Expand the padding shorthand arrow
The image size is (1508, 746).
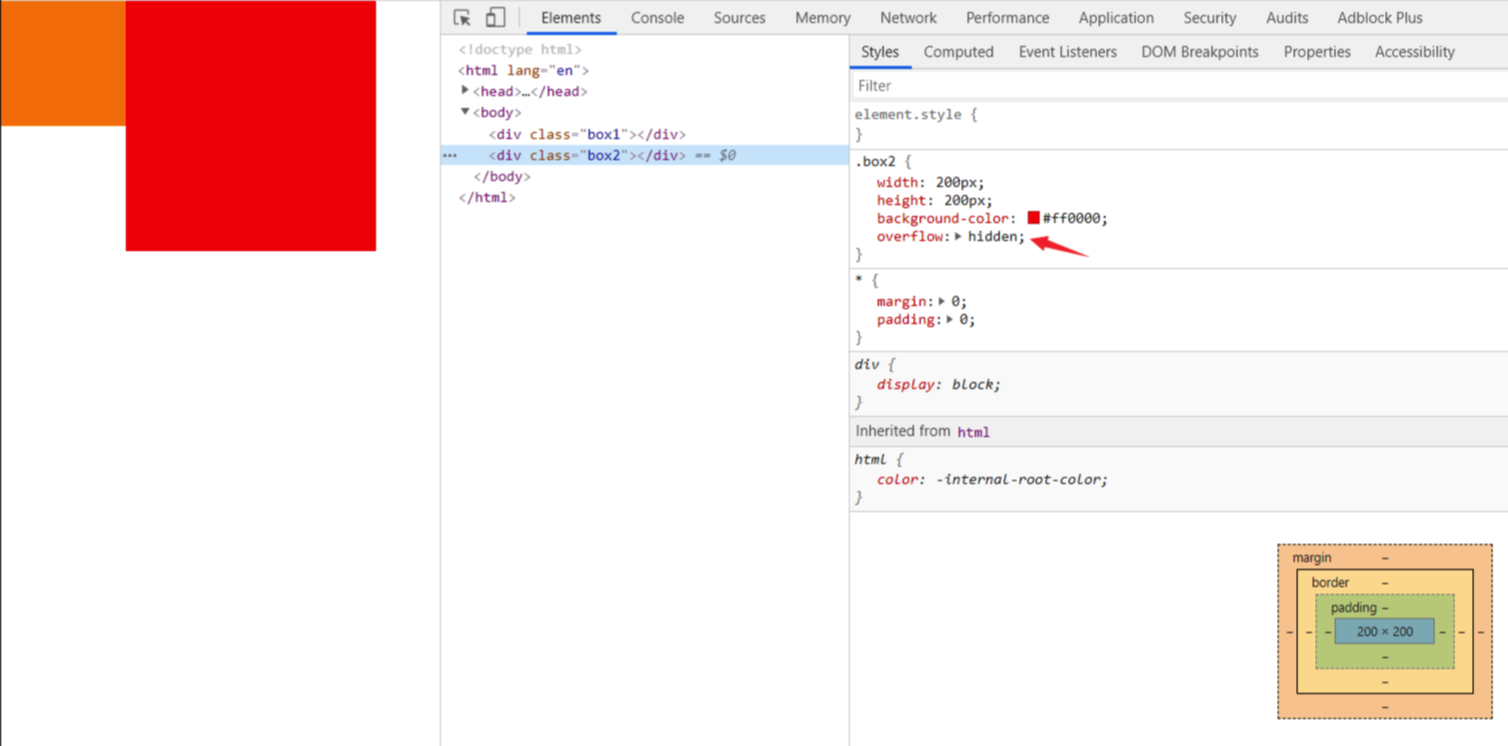tap(950, 320)
